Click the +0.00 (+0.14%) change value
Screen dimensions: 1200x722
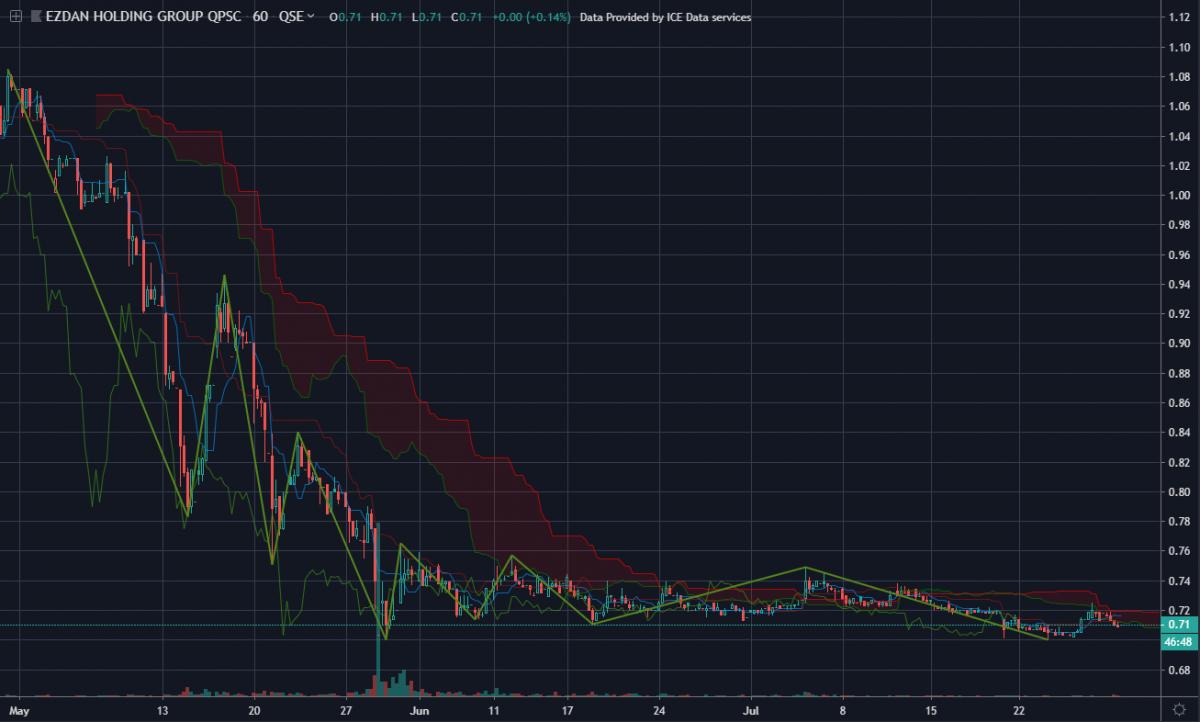(531, 17)
